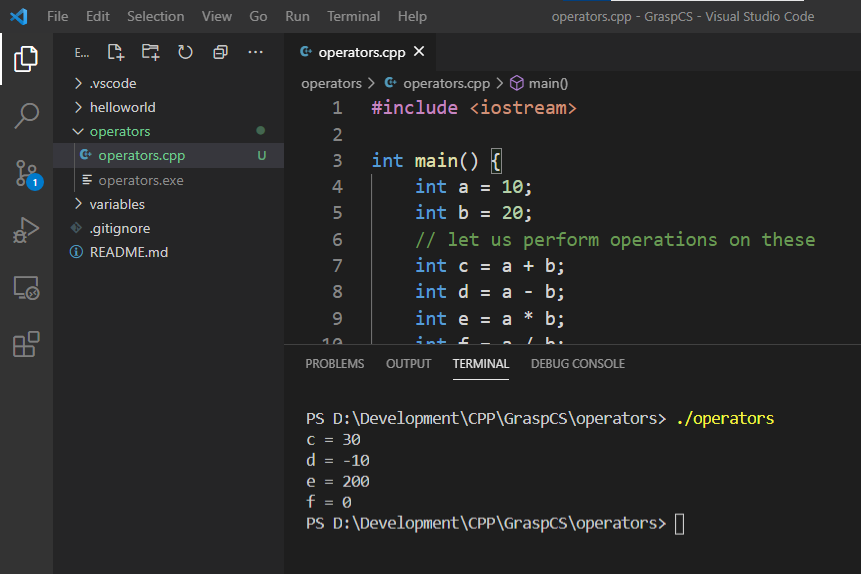The image size is (861, 574).
Task: Click terminal output 'd = -10'
Action: [x=338, y=461]
